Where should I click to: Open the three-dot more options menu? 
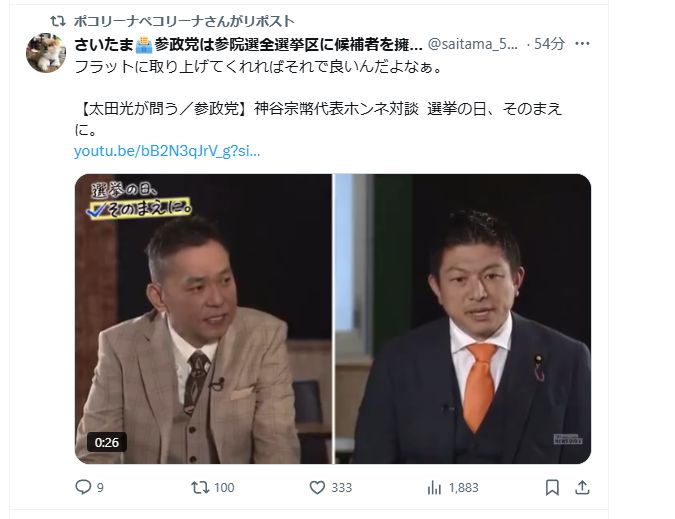pyautogui.click(x=582, y=43)
